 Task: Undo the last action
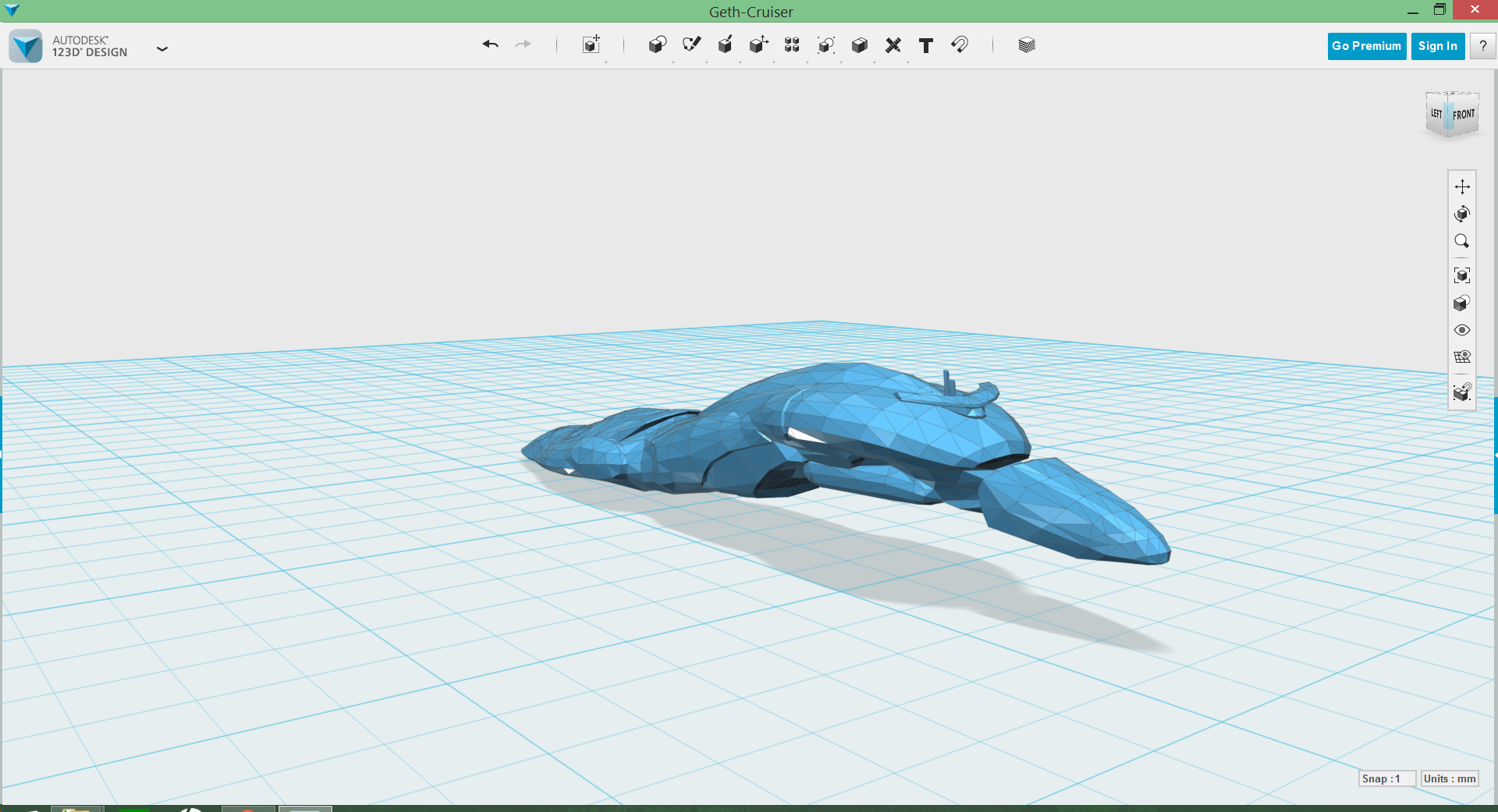click(x=490, y=44)
